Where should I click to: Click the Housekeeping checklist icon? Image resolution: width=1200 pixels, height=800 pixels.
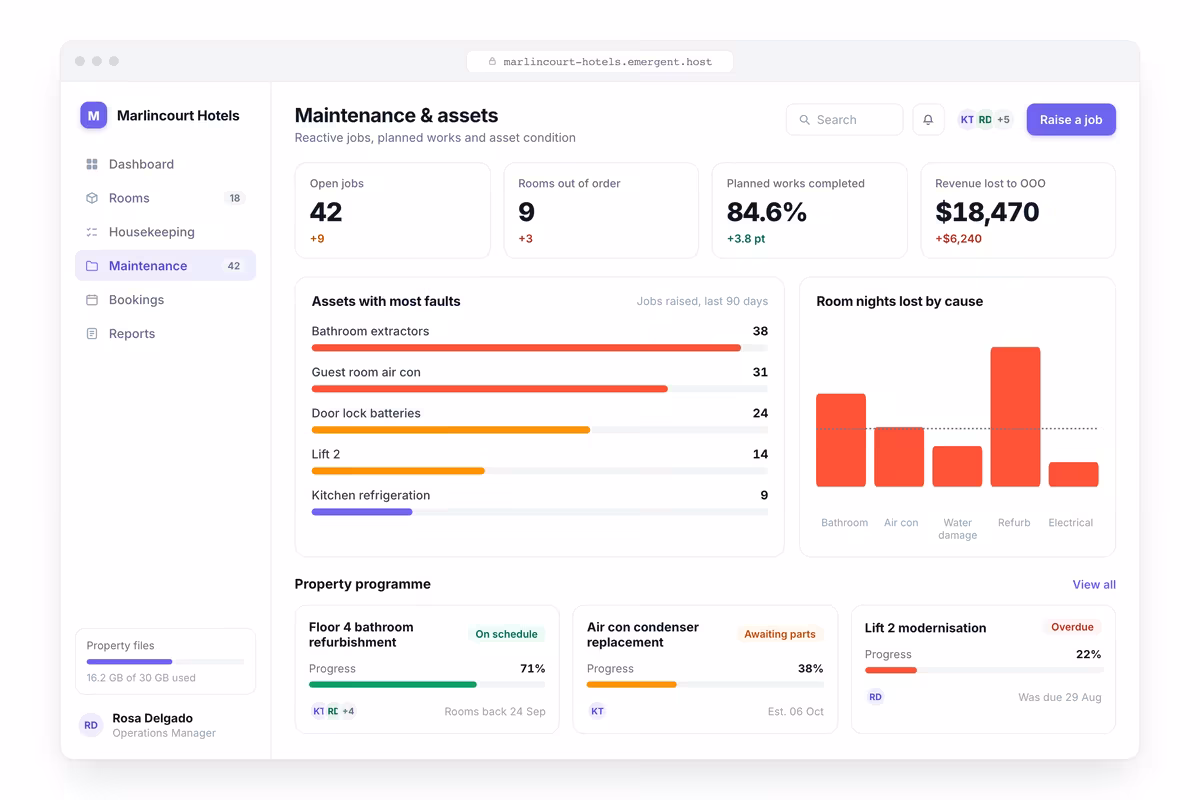tap(92, 232)
